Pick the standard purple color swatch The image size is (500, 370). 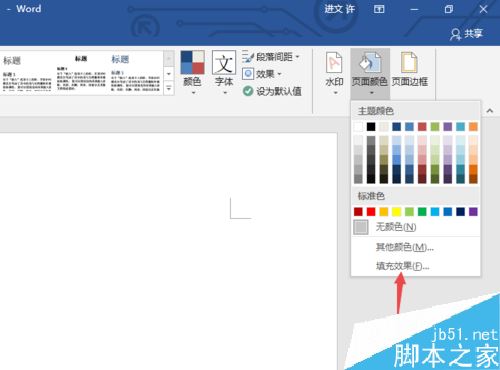tap(473, 212)
